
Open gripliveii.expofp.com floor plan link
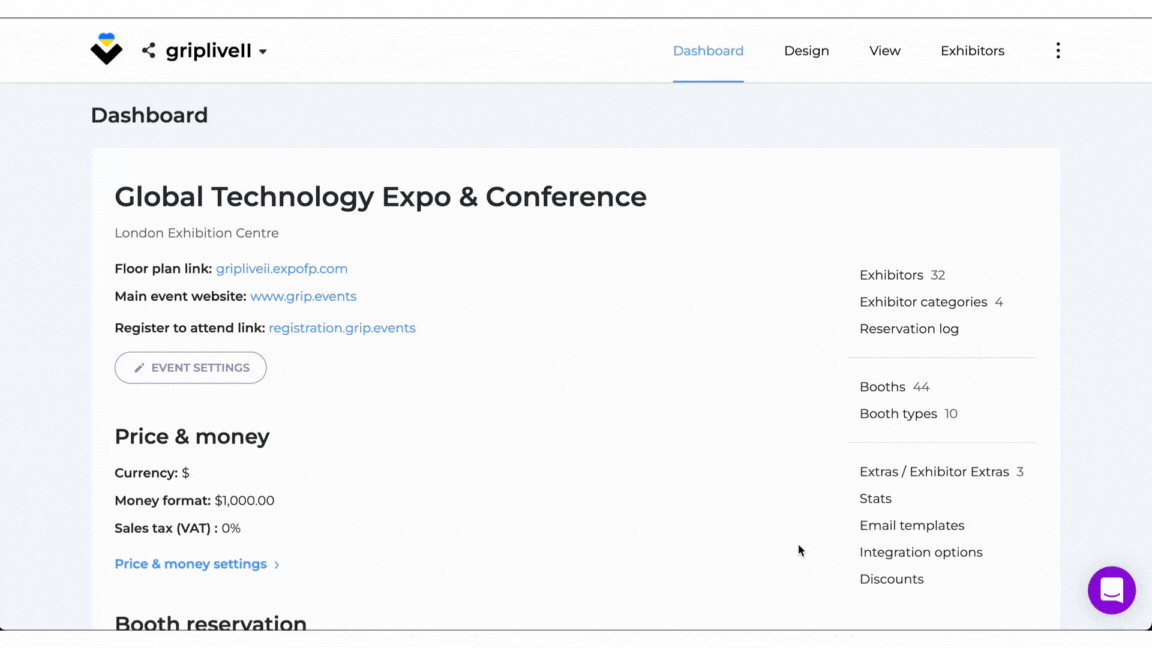[281, 269]
